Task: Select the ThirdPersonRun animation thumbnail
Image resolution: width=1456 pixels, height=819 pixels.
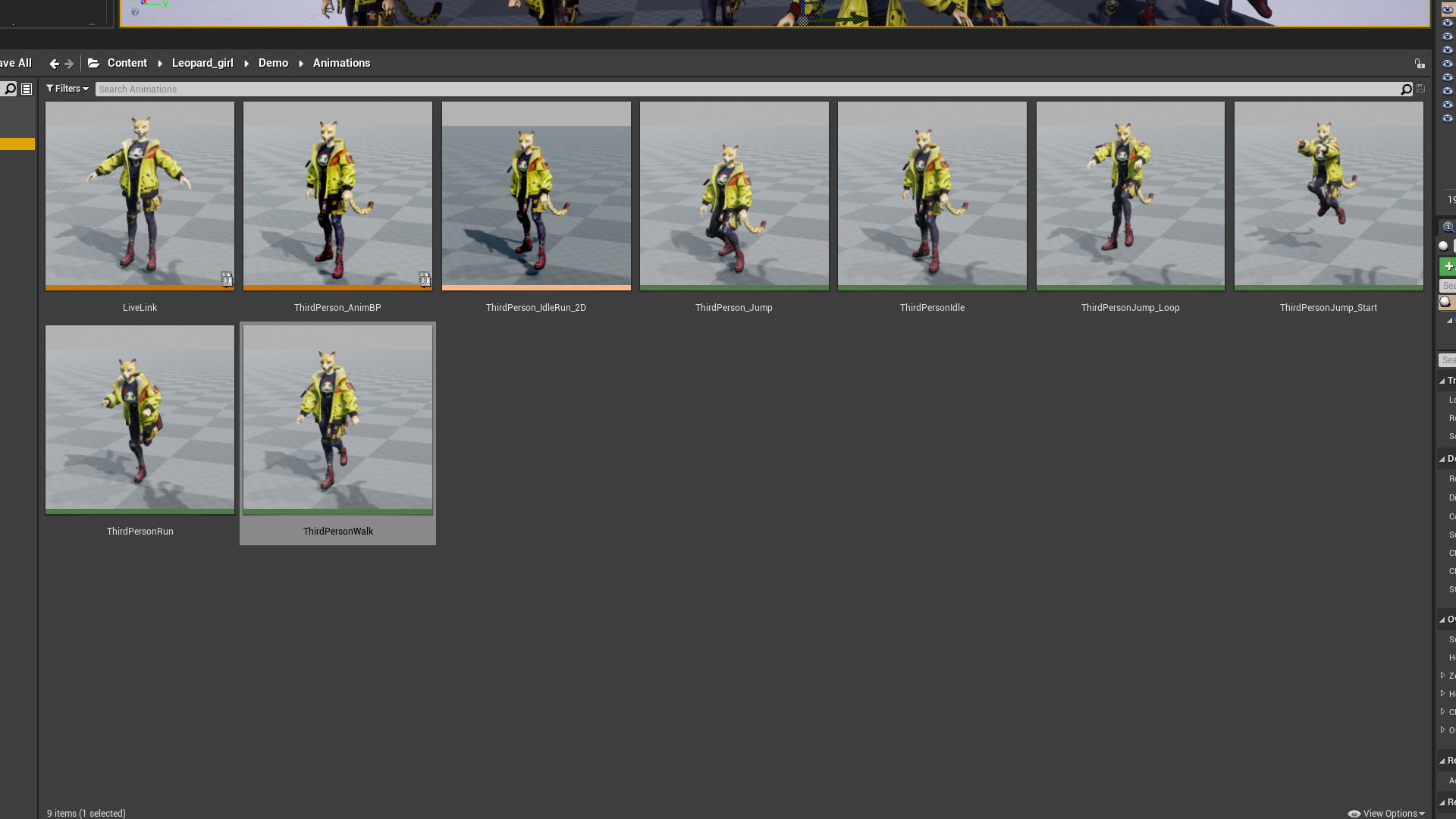Action: click(x=140, y=419)
